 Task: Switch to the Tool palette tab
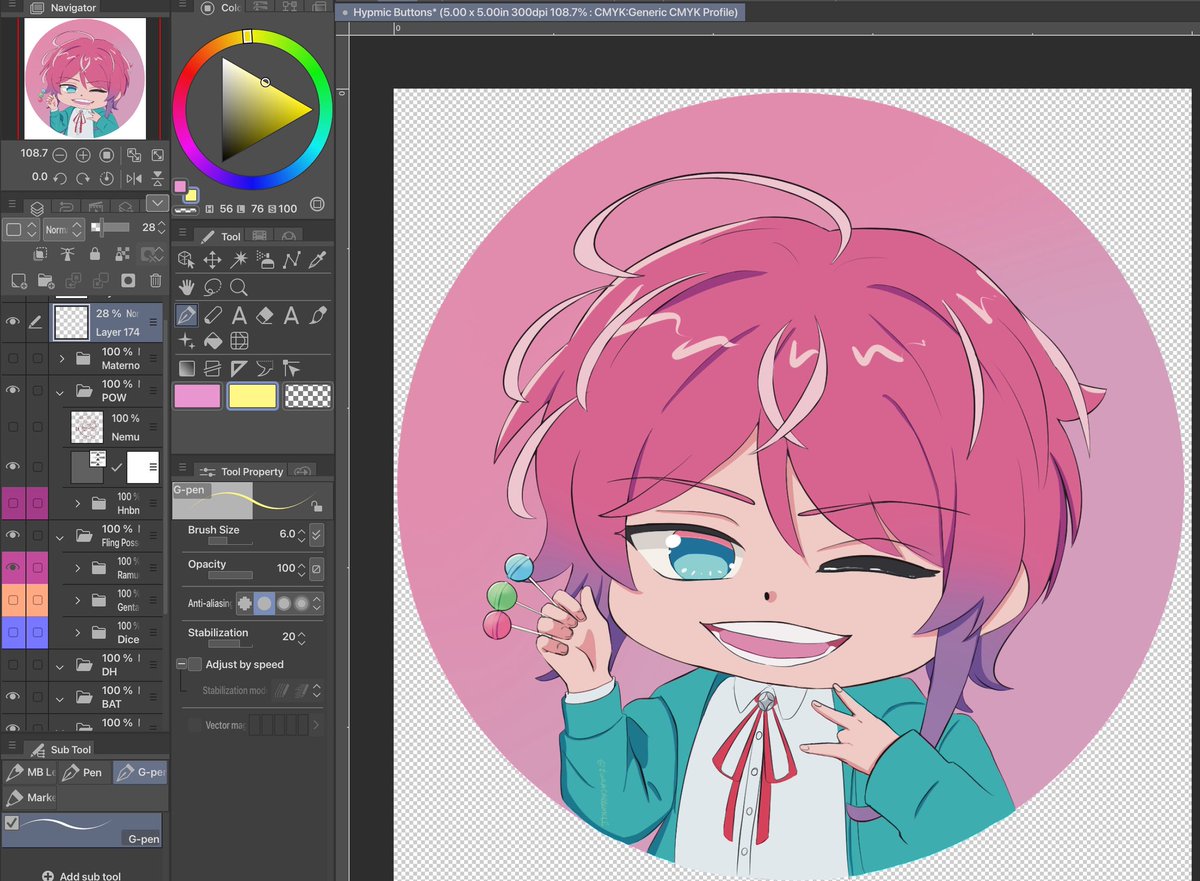pyautogui.click(x=220, y=236)
